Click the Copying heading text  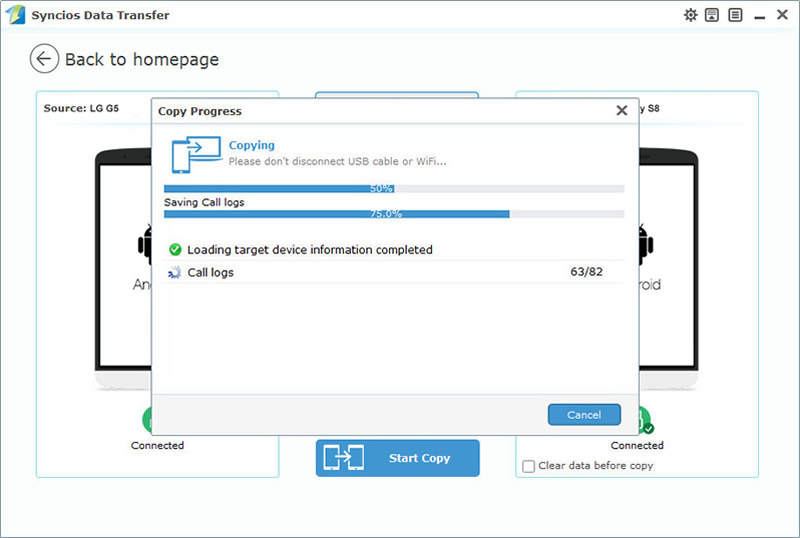click(252, 145)
